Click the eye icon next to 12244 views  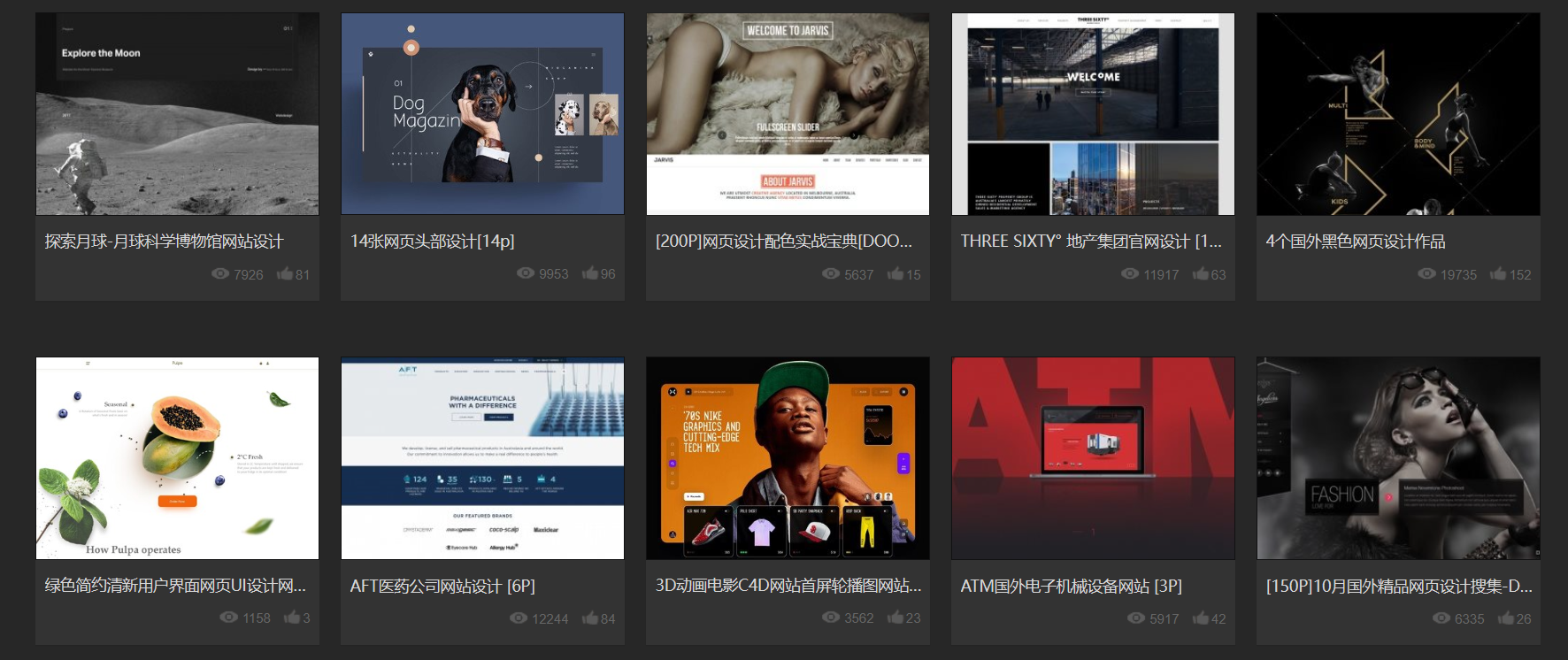coord(519,618)
